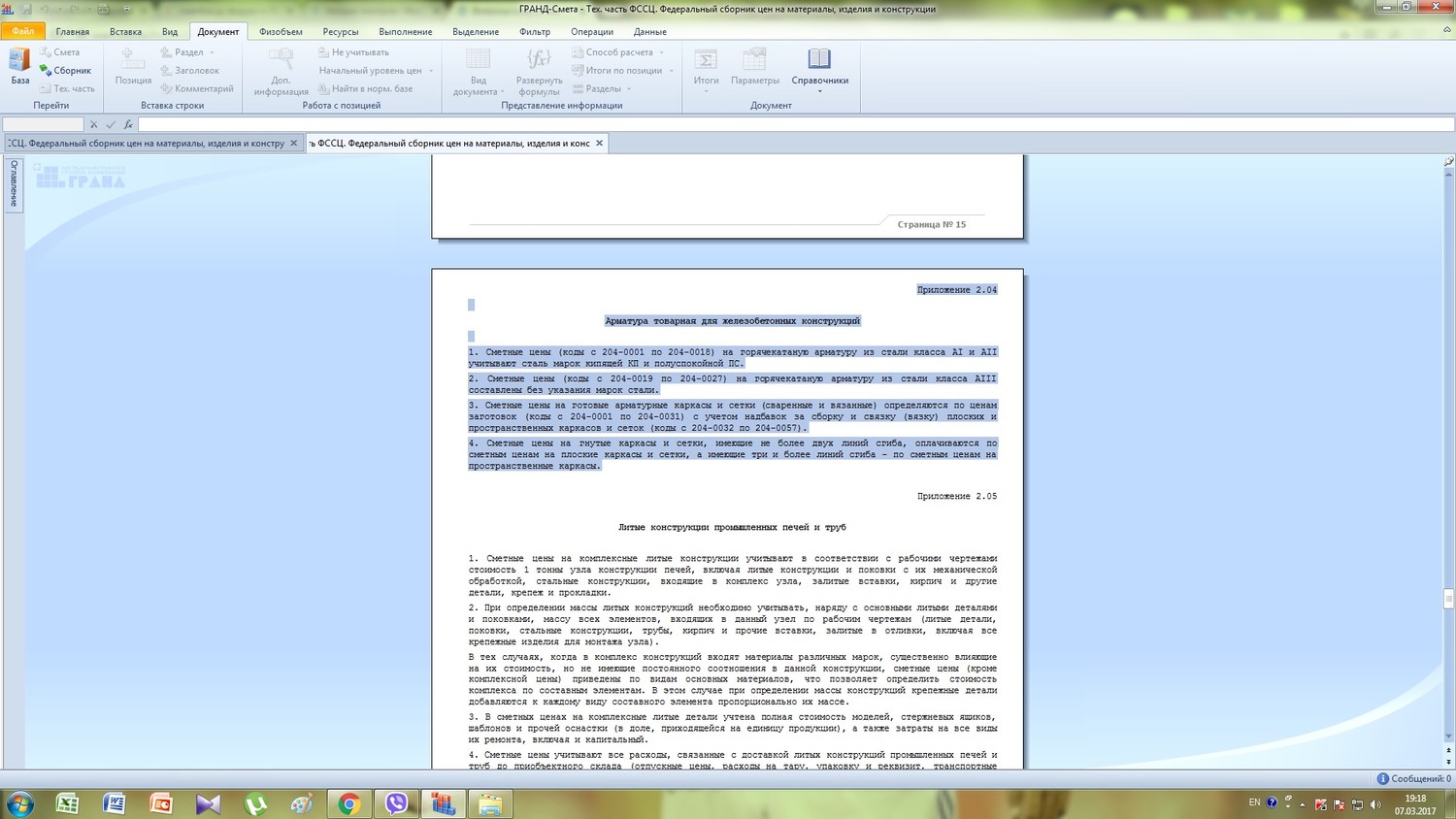Open the Выполнение ribbon tab
This screenshot has height=819, width=1456.
(406, 31)
